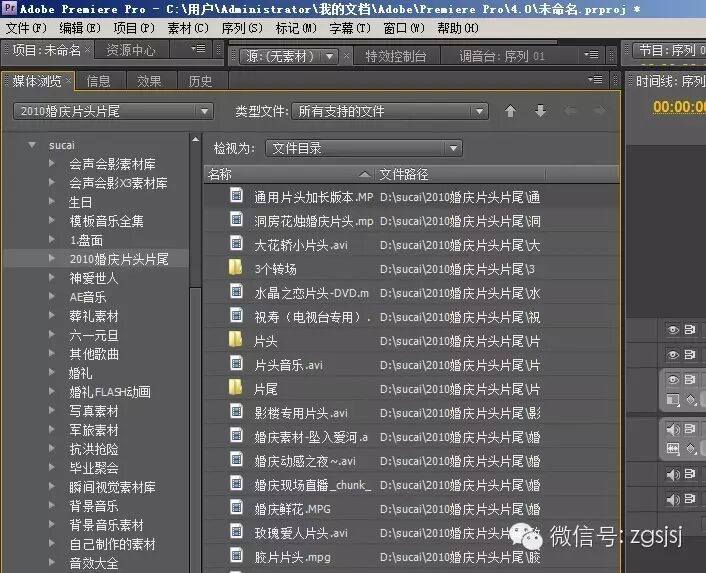This screenshot has height=573, width=706.
Task: Open the media browser panel flyout menu
Action: click(595, 80)
